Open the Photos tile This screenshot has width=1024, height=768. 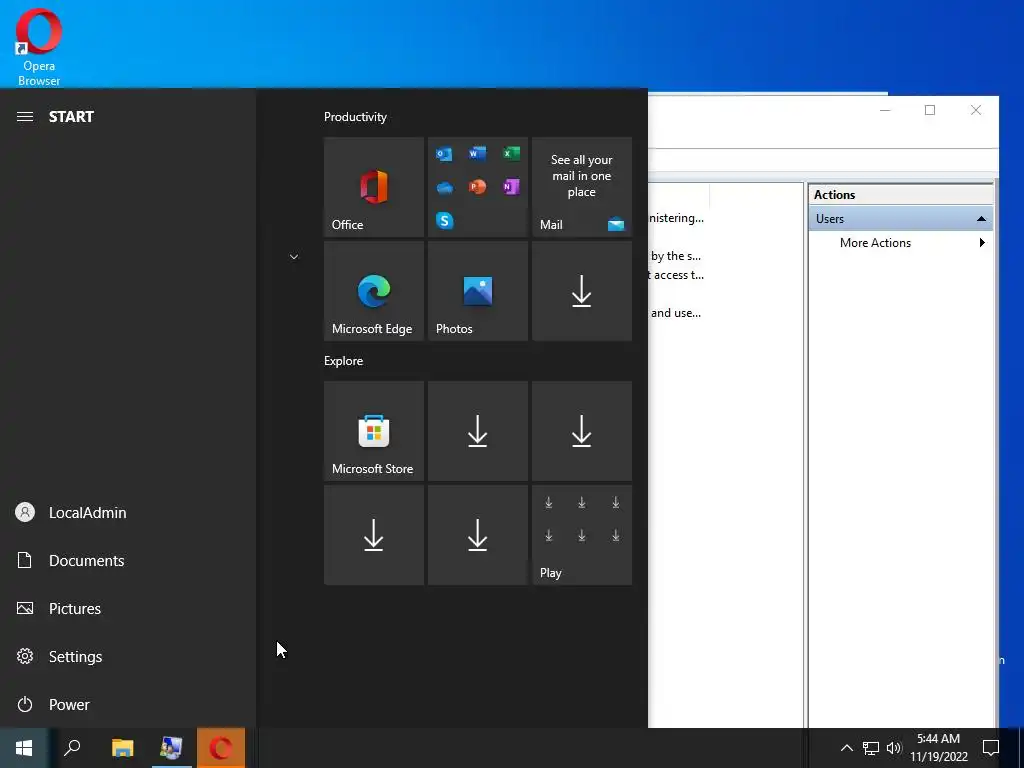(x=477, y=291)
